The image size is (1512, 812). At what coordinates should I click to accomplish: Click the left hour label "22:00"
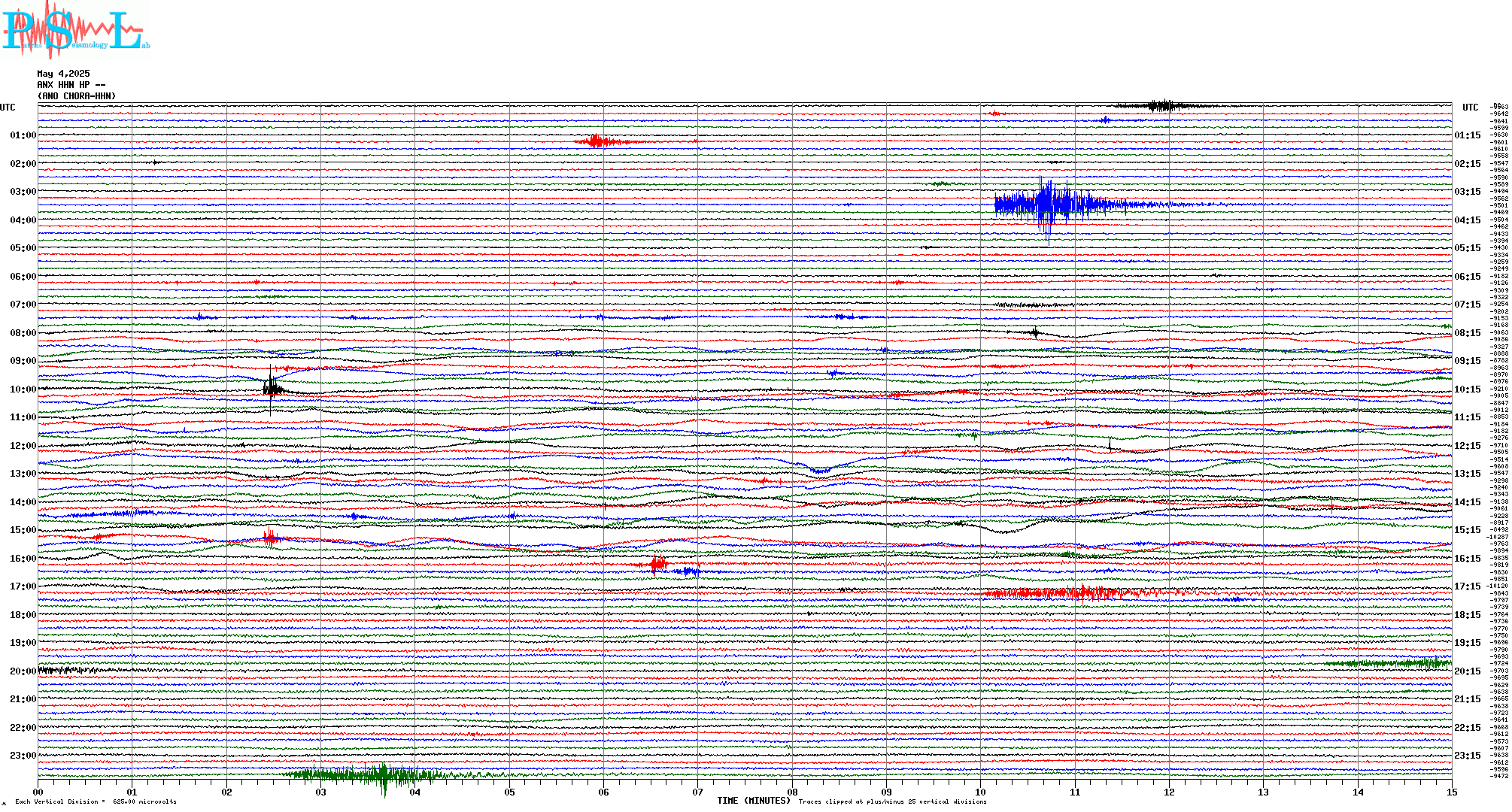click(x=23, y=728)
